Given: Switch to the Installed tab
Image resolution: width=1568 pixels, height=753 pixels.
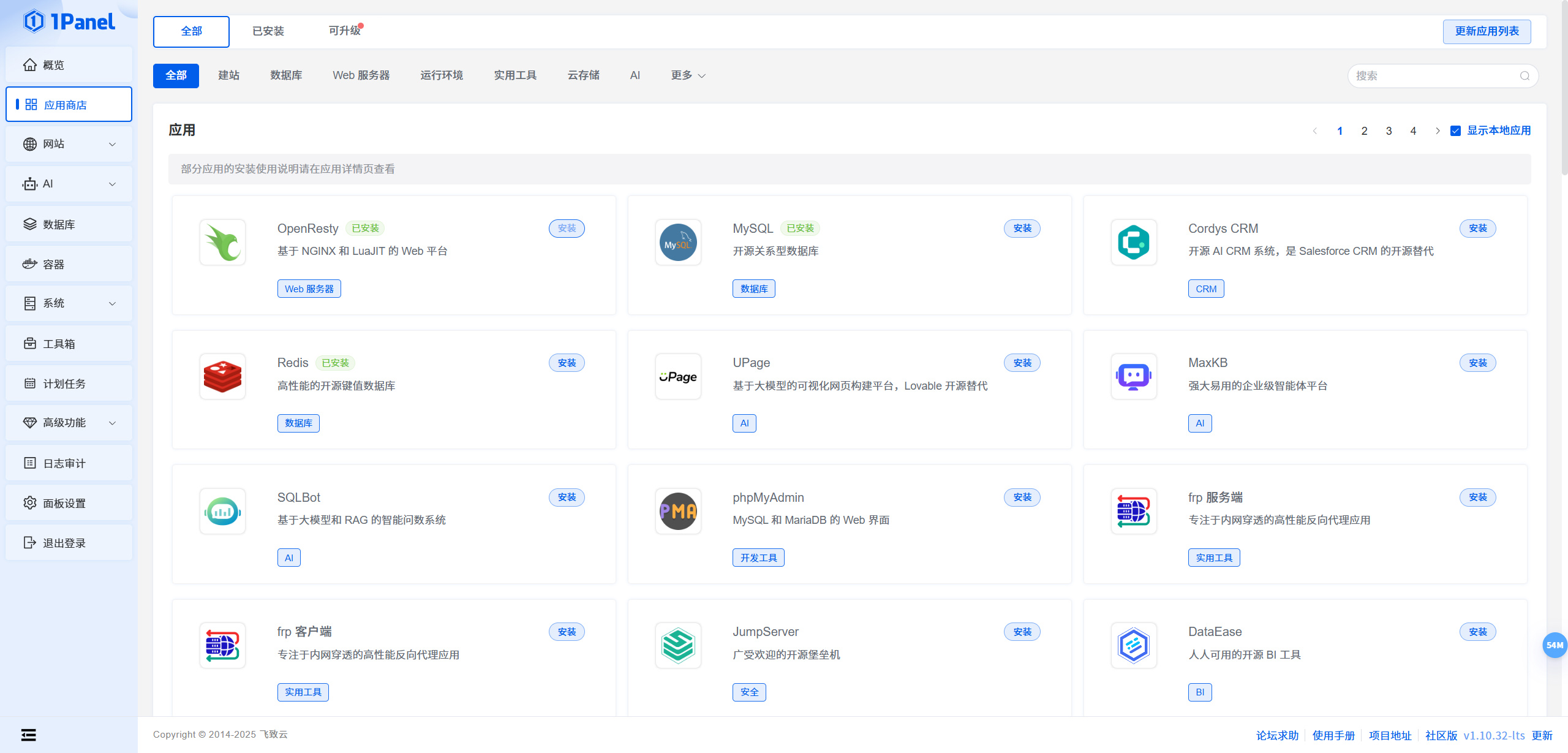Looking at the screenshot, I should point(268,31).
